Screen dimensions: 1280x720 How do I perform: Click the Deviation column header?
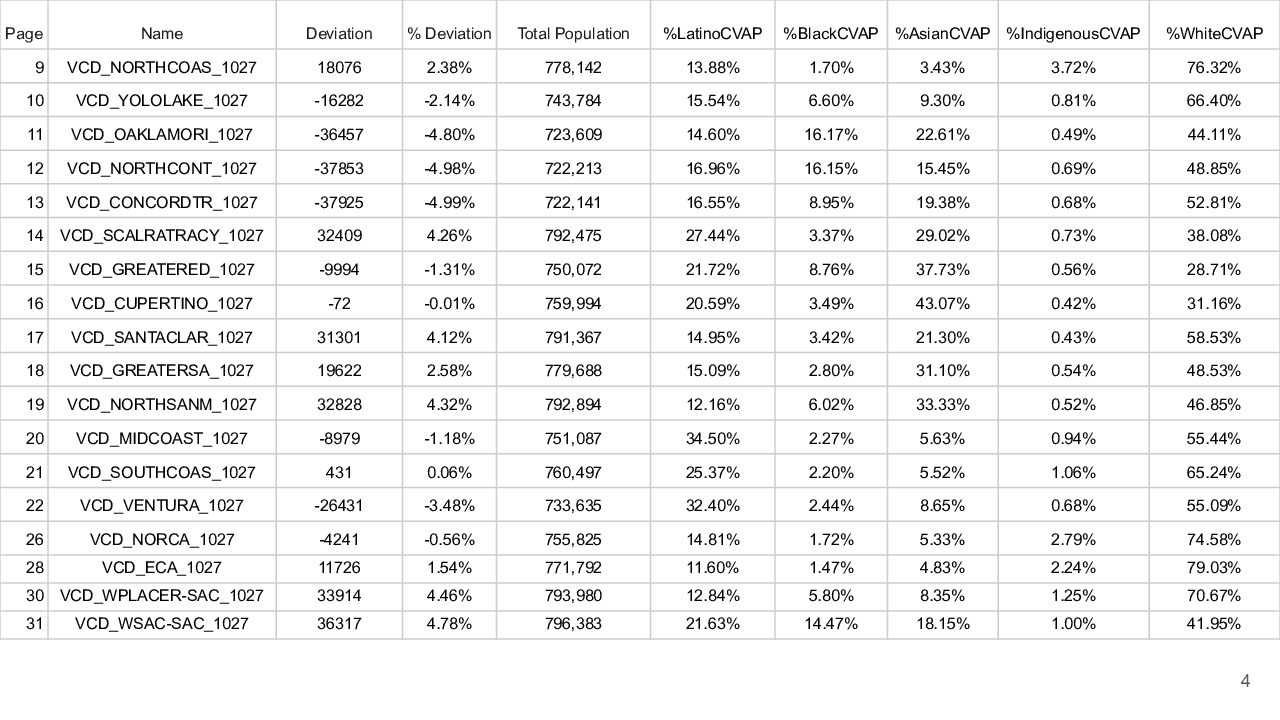[x=339, y=34]
